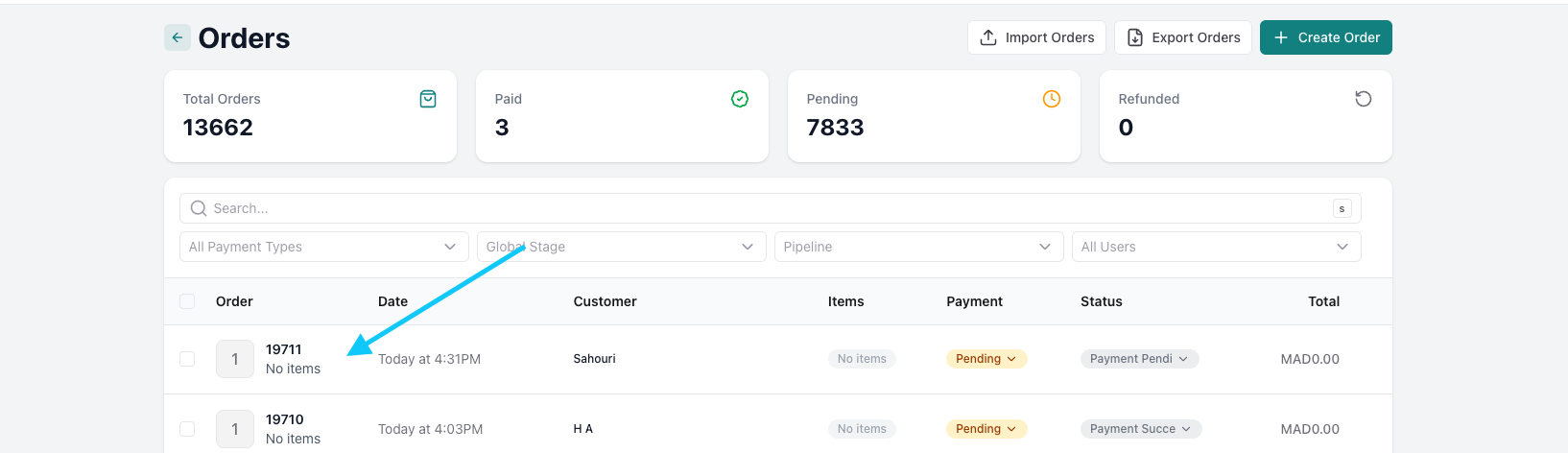Open Payment Succe status menu for order 19710
Image resolution: width=1568 pixels, height=453 pixels.
point(1140,429)
